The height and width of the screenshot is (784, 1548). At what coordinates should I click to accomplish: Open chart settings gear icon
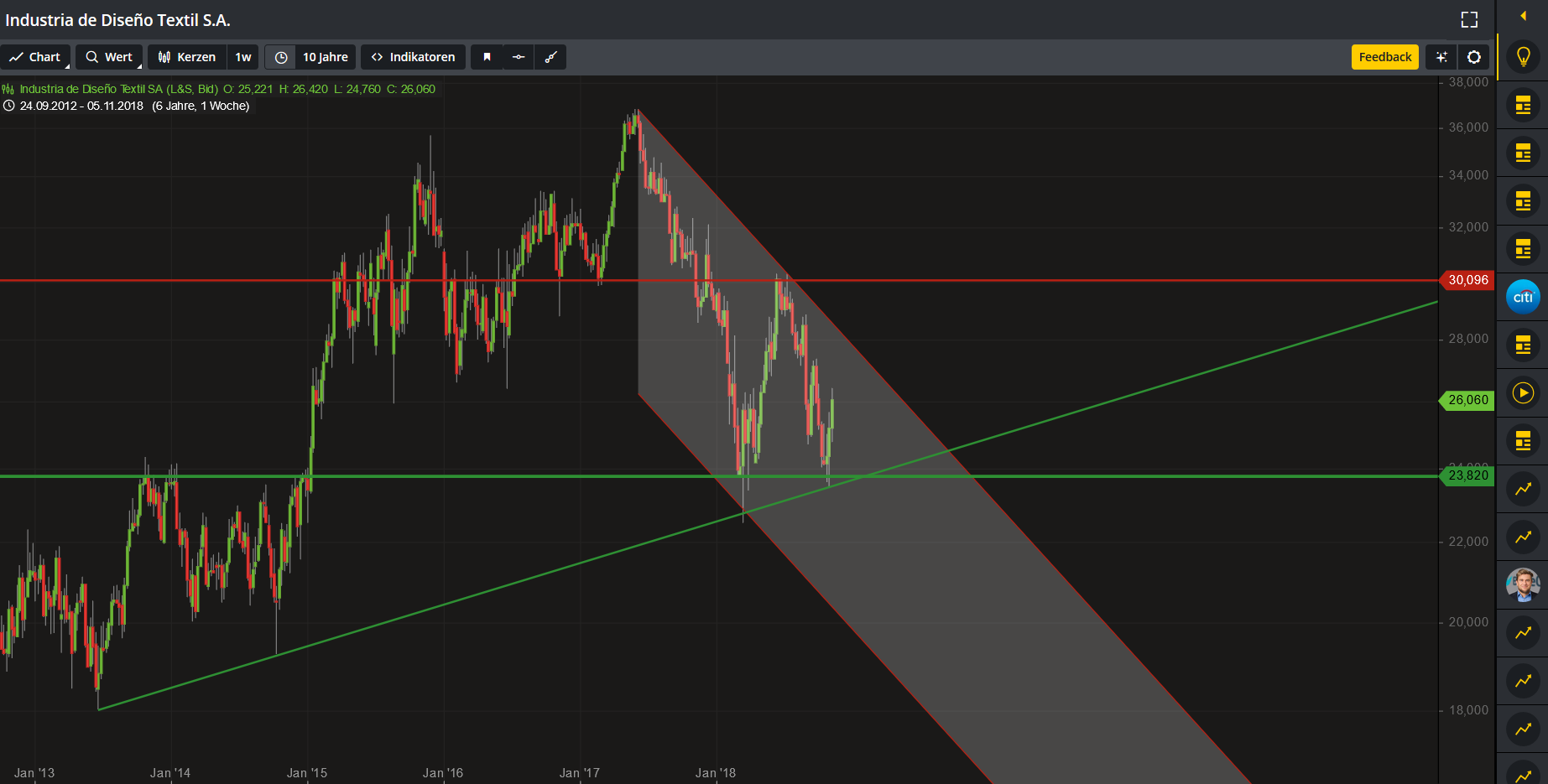pos(1474,57)
